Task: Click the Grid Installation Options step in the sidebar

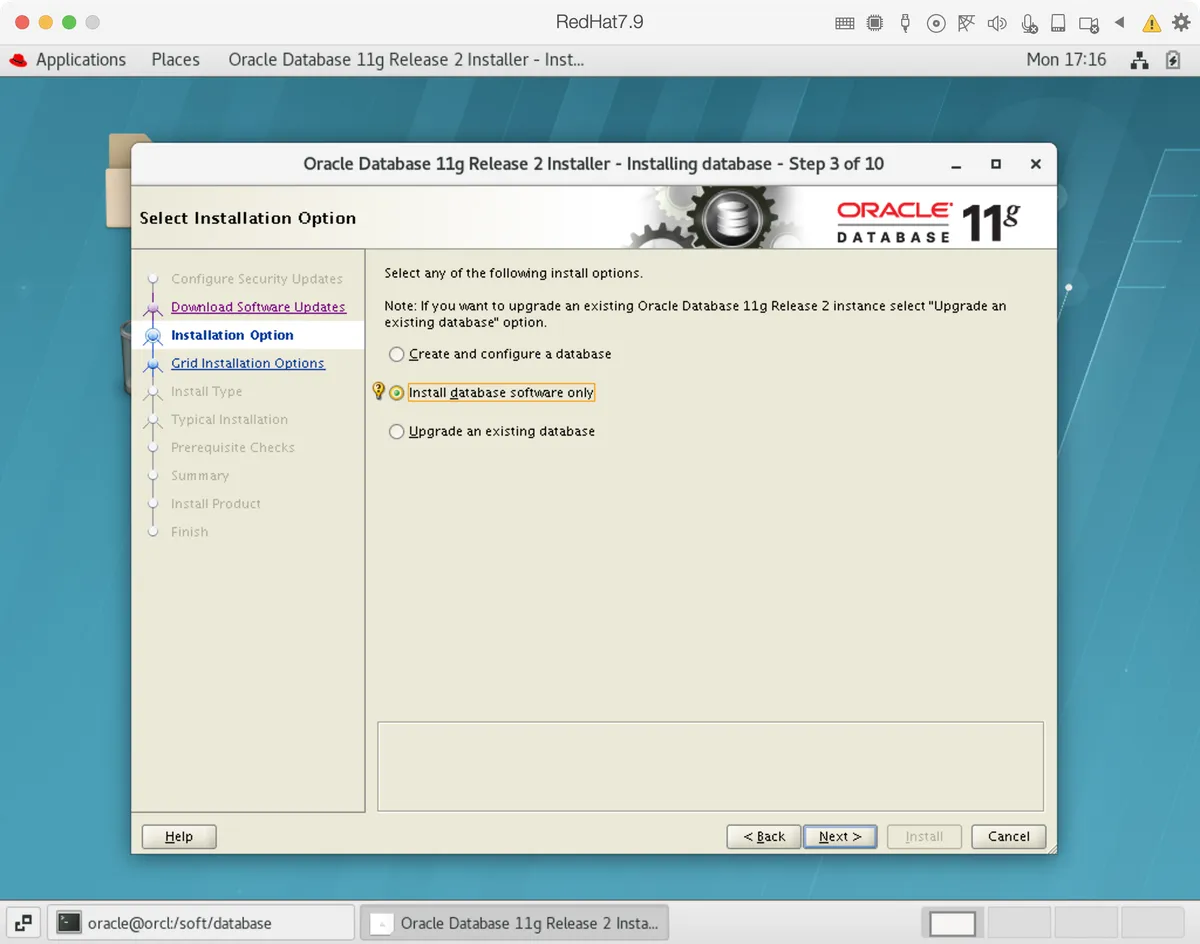Action: click(247, 363)
